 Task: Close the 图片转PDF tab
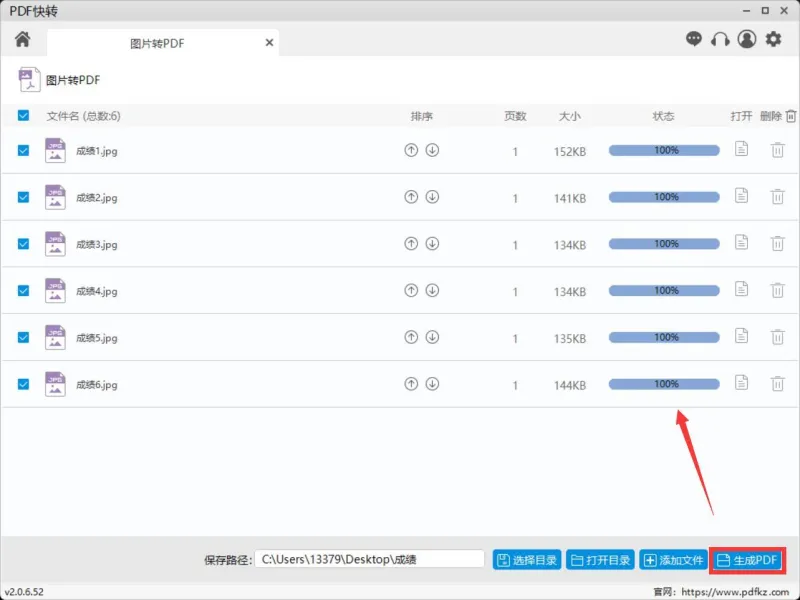269,43
